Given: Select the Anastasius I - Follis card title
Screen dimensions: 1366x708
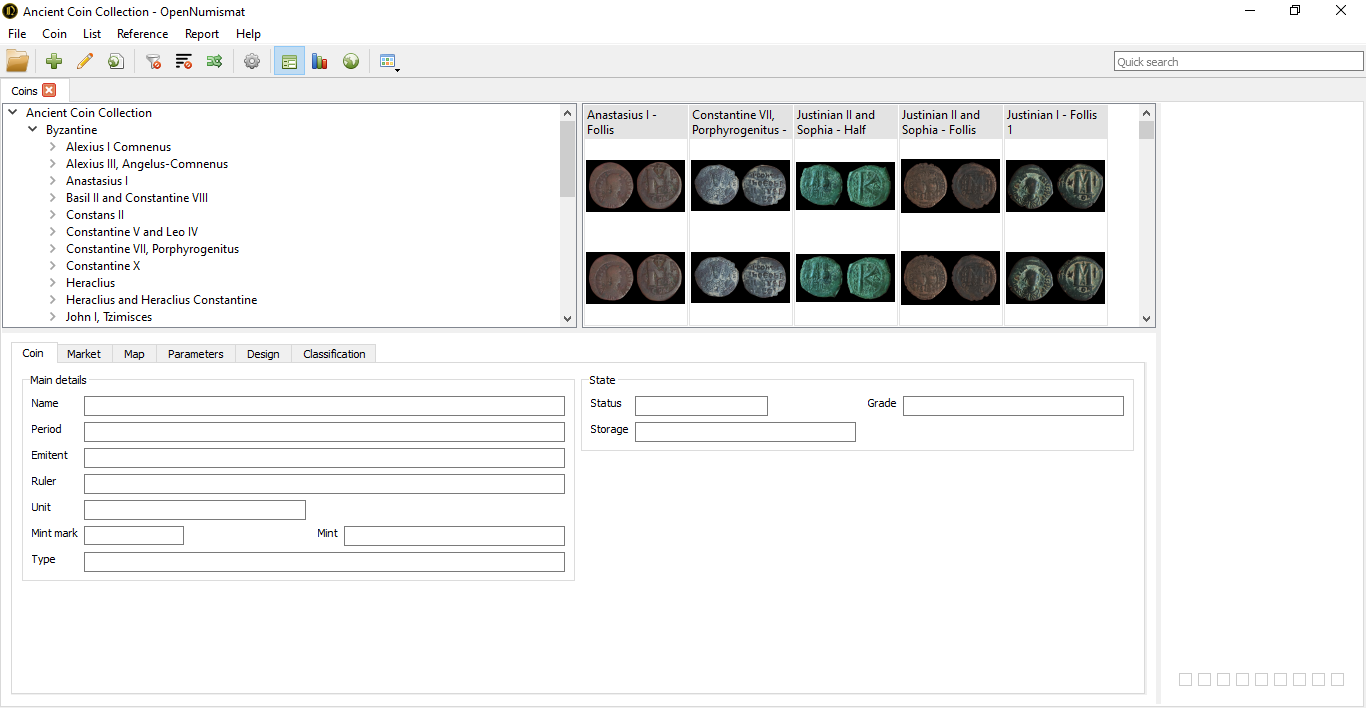Looking at the screenshot, I should click(635, 122).
